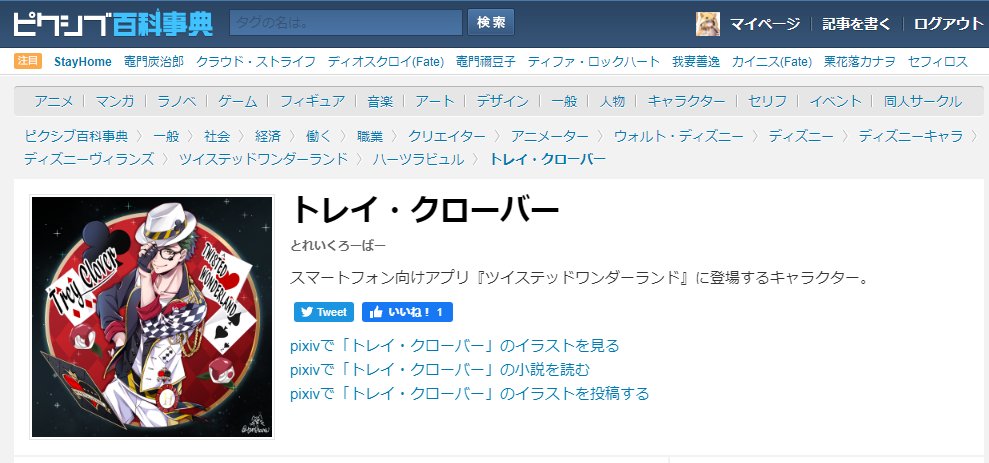Open the ディオスクロイ(Fate) trending tag
The image size is (989, 463).
pos(386,62)
